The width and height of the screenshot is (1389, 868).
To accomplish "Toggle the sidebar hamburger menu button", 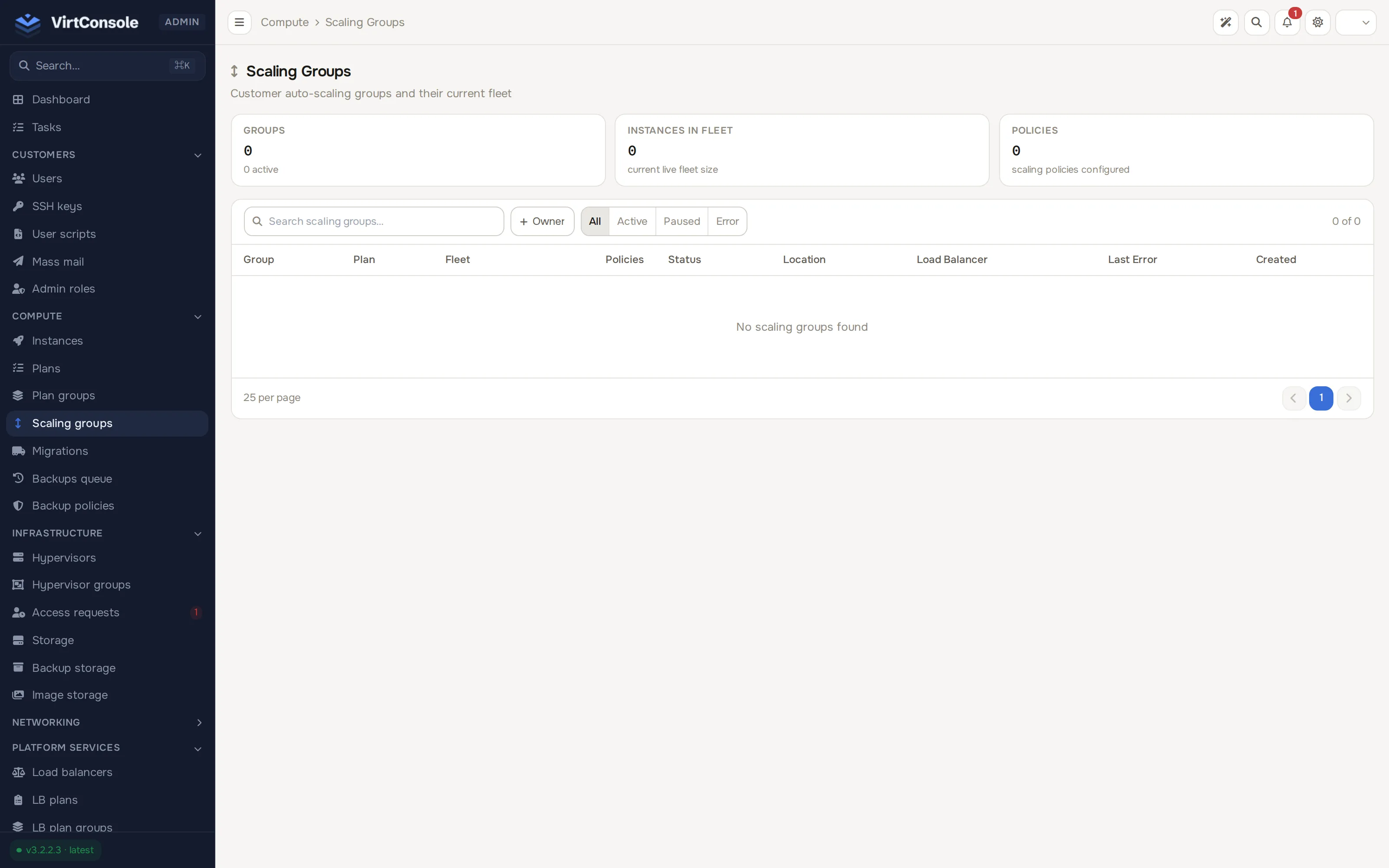I will pos(239,23).
